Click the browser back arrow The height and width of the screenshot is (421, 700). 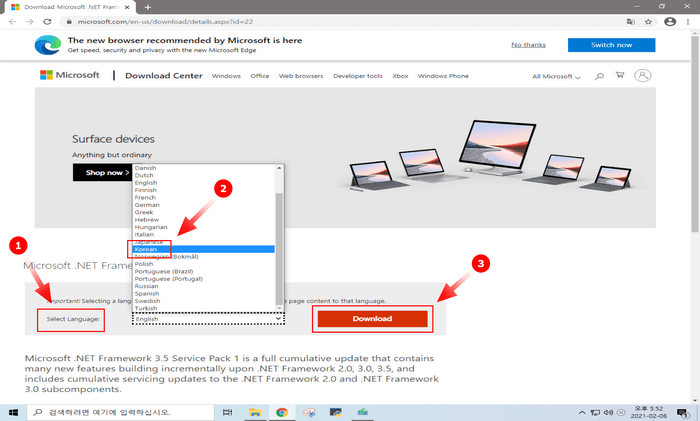(x=12, y=21)
